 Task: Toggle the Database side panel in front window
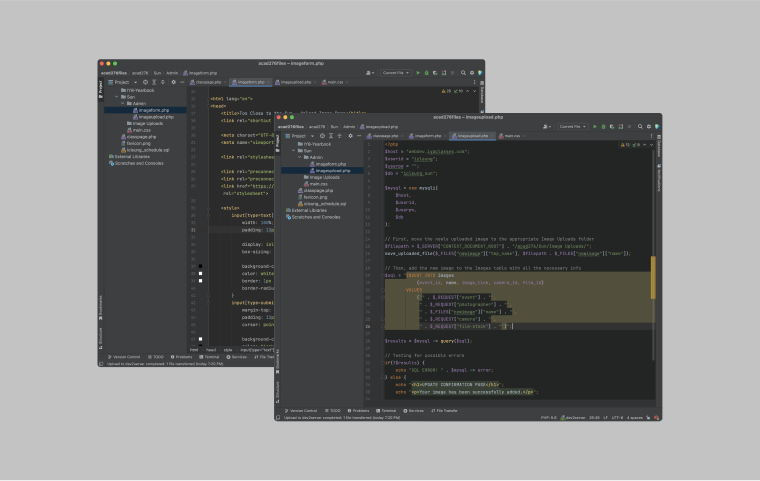(659, 148)
